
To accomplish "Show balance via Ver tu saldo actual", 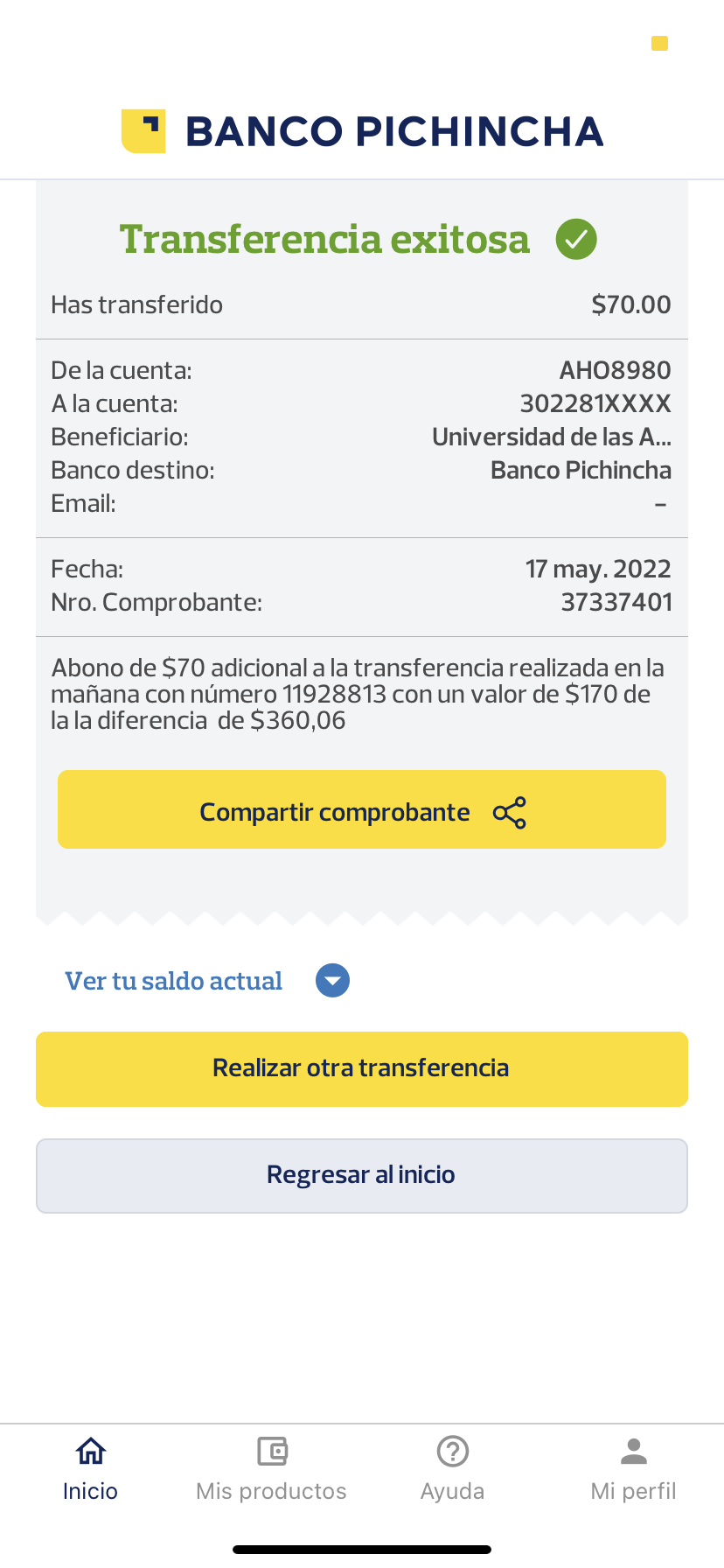I will tap(174, 981).
